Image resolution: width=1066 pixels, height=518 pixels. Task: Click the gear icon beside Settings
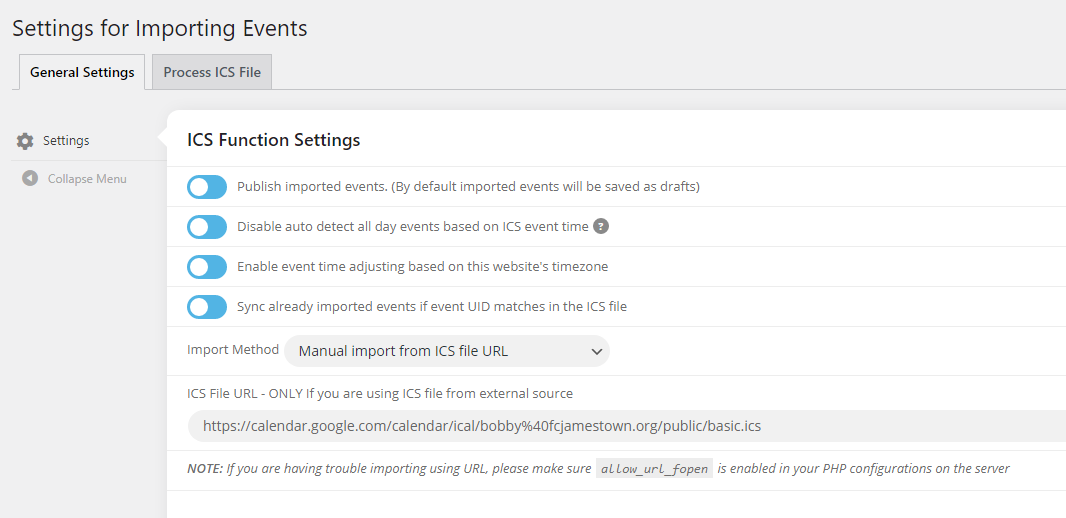pos(25,141)
